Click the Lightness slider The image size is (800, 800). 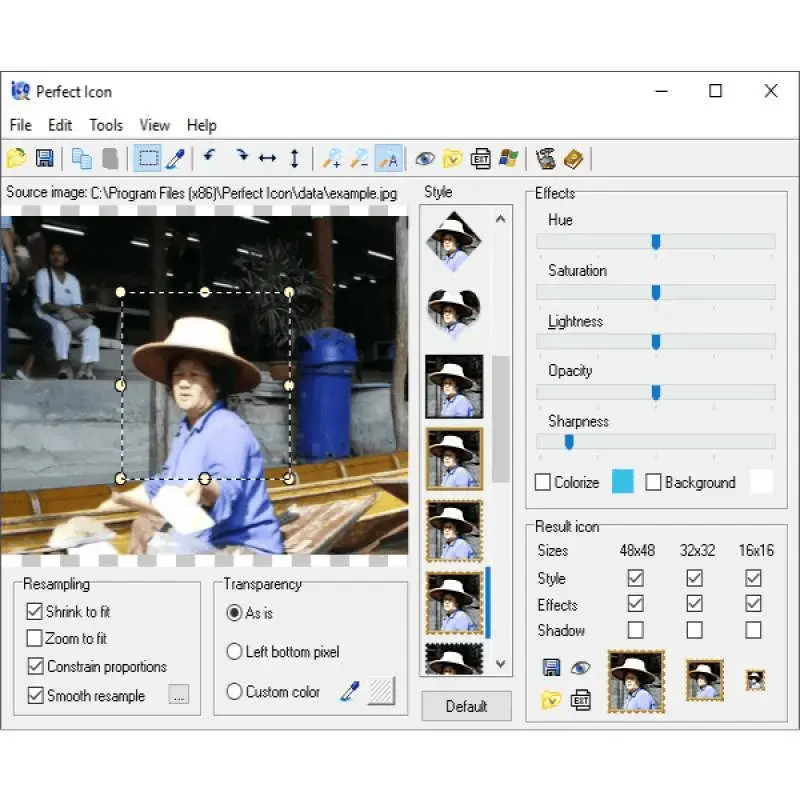pos(656,342)
